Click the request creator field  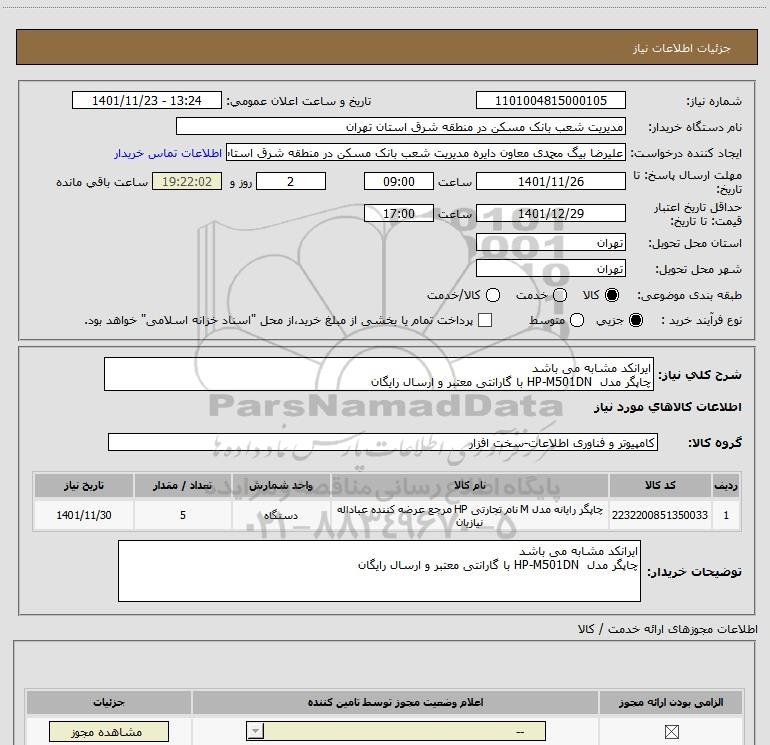(426, 153)
